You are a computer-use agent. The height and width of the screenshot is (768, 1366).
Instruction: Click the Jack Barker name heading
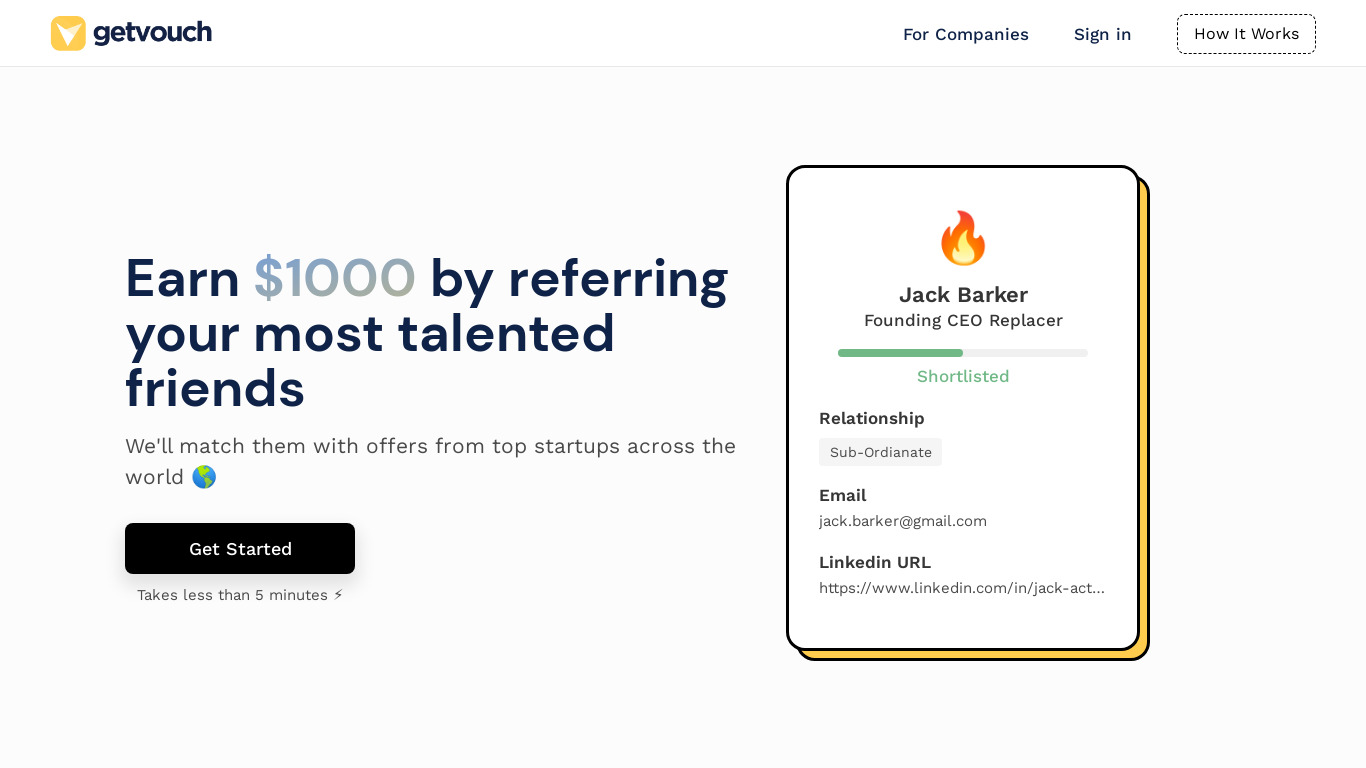tap(962, 294)
